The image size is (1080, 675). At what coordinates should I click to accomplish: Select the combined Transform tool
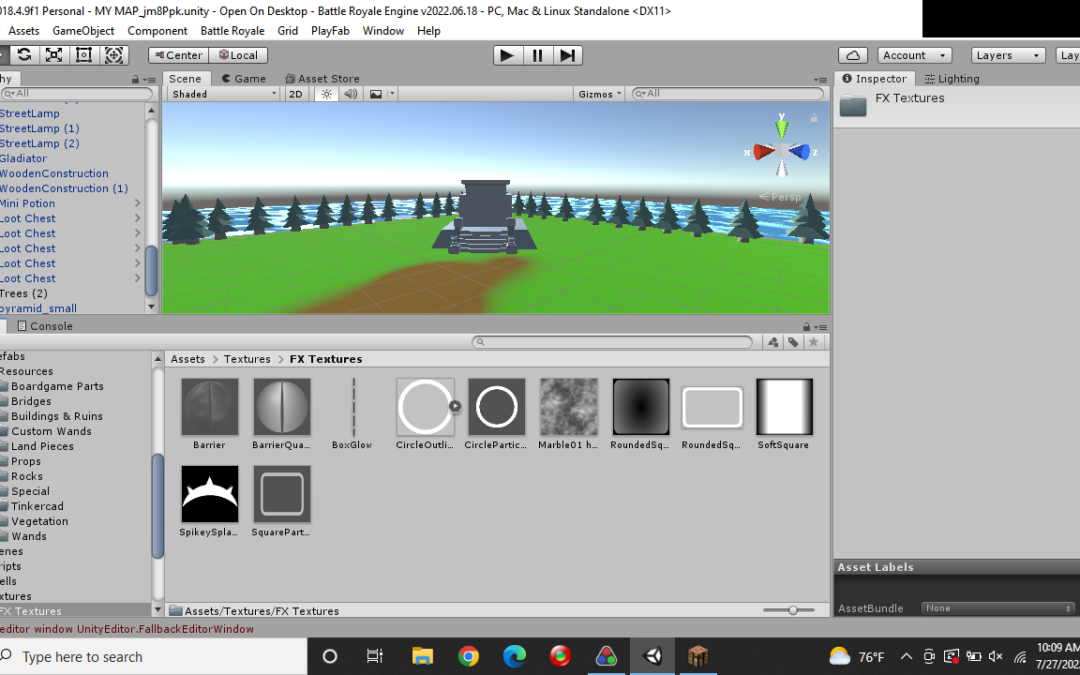pyautogui.click(x=114, y=55)
